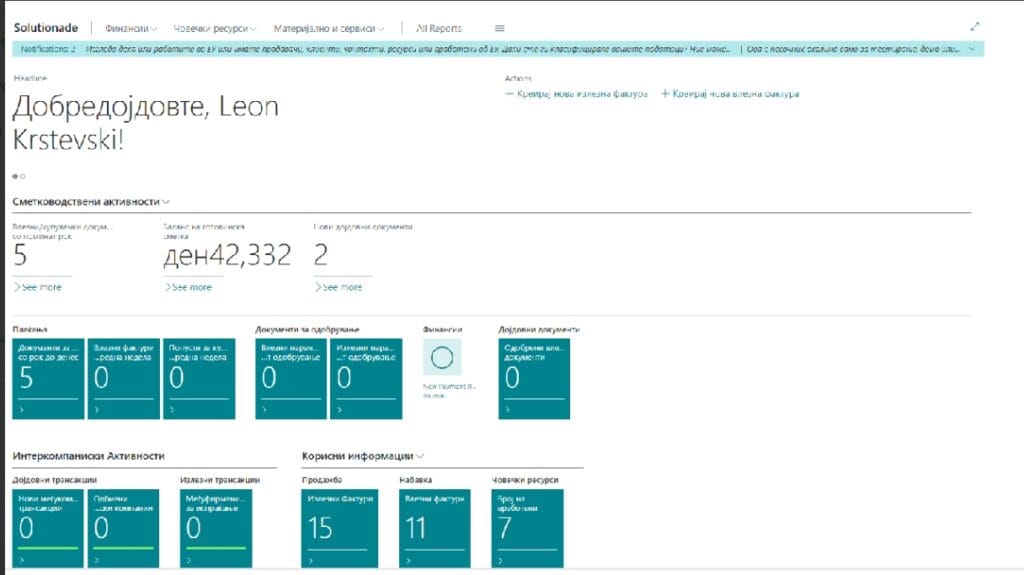Click the arrow on the tile showing 15
This screenshot has width=1024, height=575.
[311, 561]
